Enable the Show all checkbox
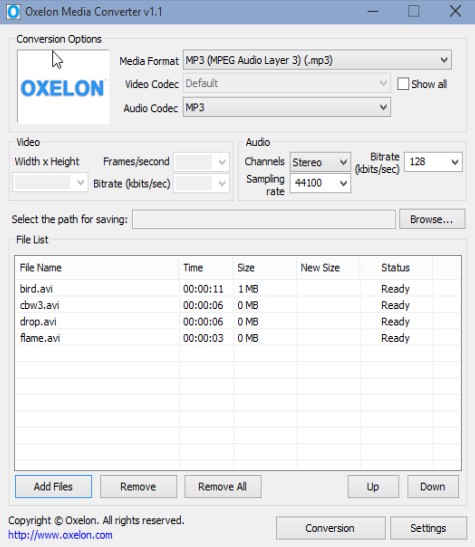Viewport: 475px width, 547px height. click(403, 84)
